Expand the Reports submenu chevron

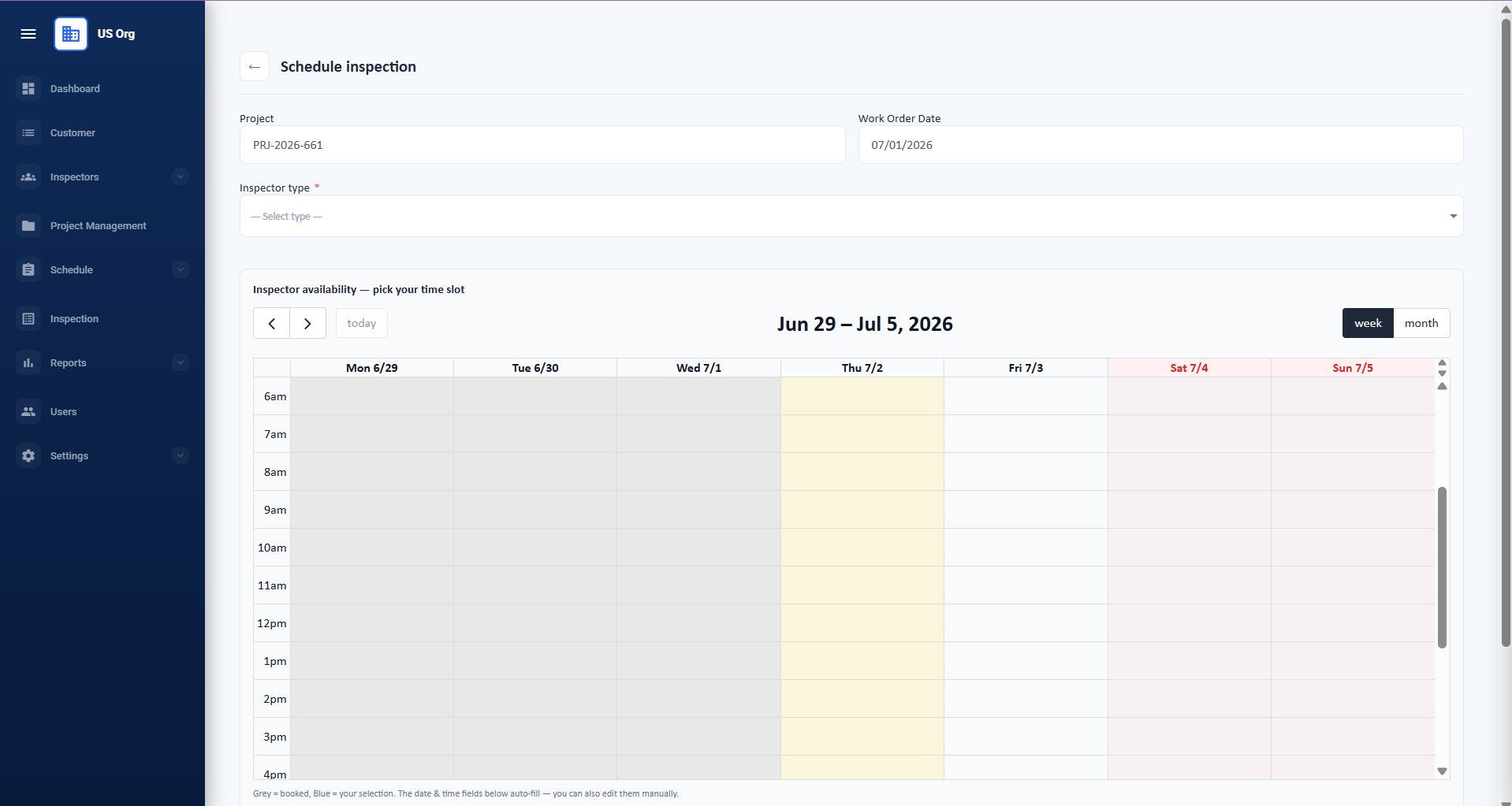(181, 362)
